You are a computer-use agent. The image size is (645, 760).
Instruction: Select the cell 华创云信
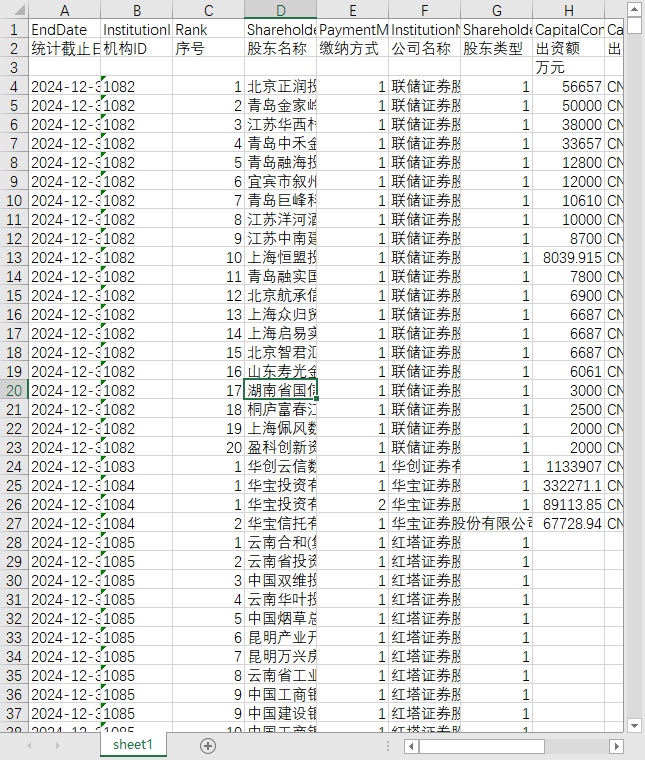pos(281,466)
